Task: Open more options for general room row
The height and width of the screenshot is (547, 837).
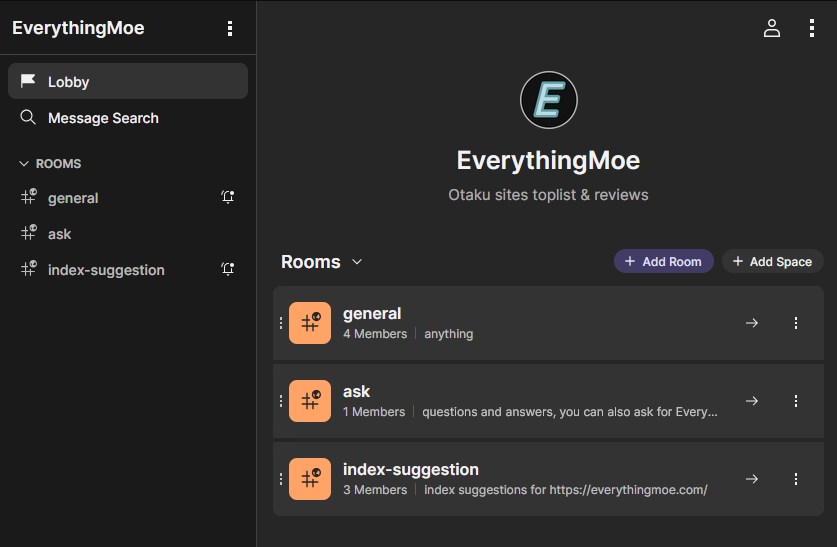Action: [796, 322]
